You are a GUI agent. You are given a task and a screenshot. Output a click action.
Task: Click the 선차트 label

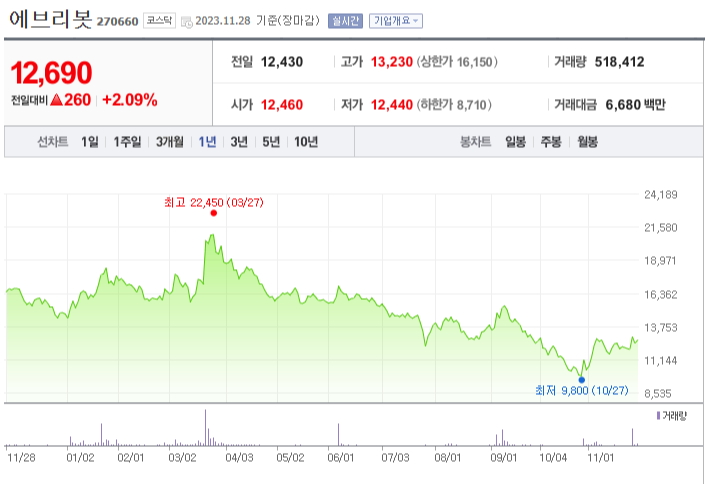(53, 142)
